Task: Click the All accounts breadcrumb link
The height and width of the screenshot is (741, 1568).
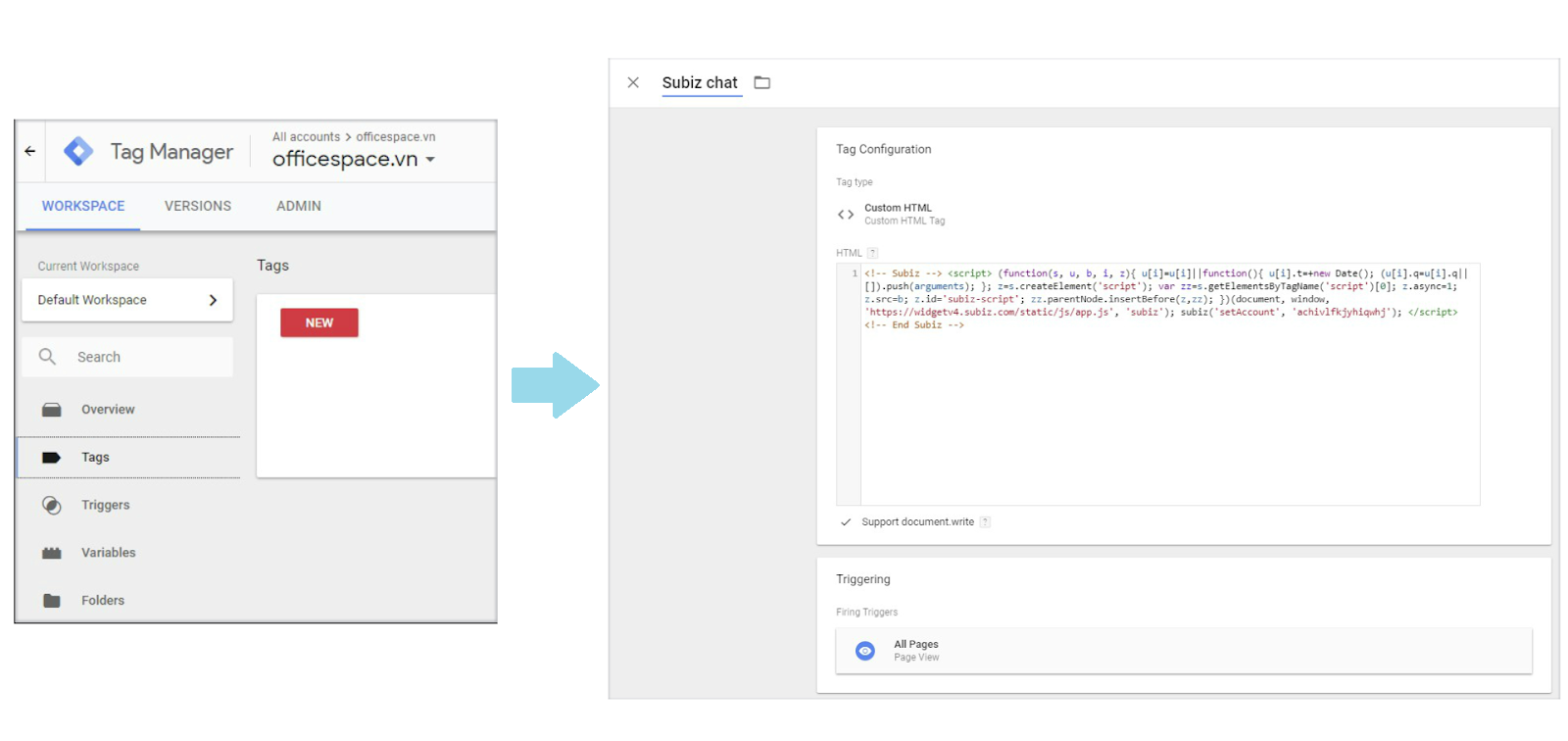Action: tap(306, 137)
